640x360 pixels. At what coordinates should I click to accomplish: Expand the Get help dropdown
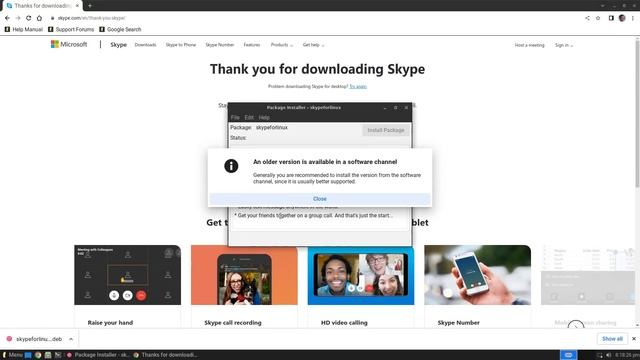tap(313, 45)
